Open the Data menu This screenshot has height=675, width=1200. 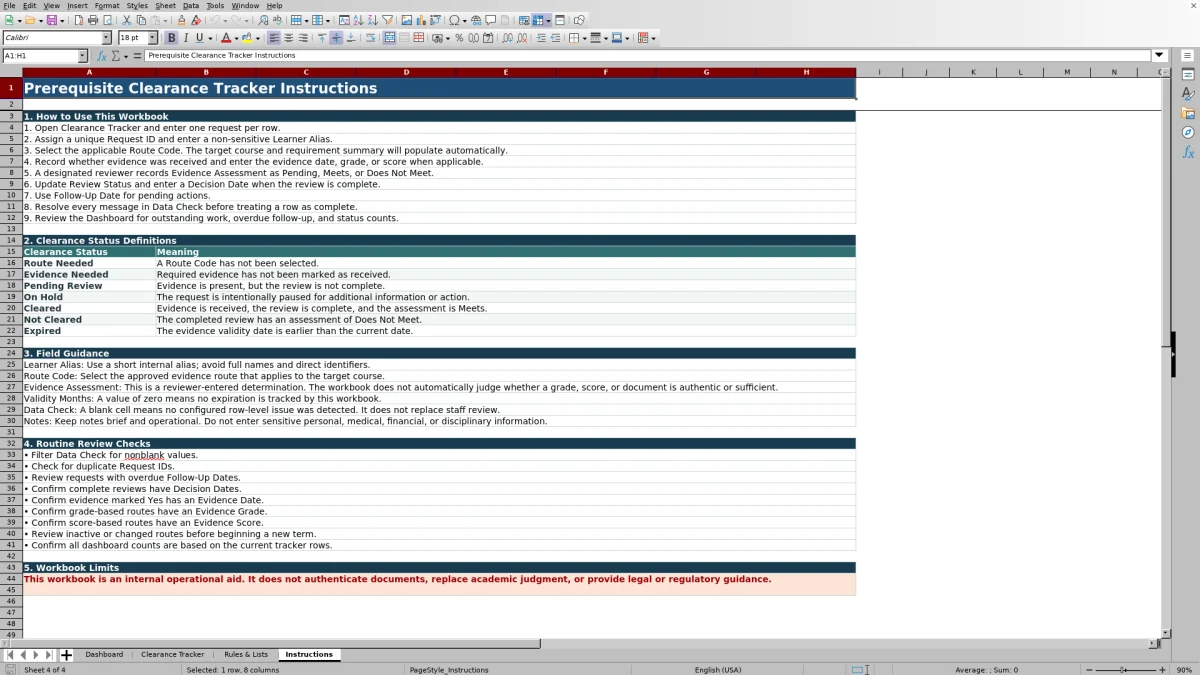point(191,5)
